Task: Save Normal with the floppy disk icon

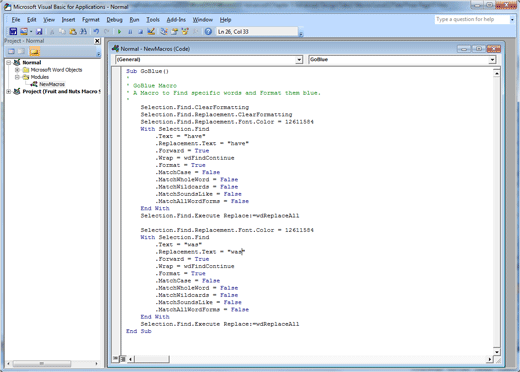Action: (x=39, y=32)
